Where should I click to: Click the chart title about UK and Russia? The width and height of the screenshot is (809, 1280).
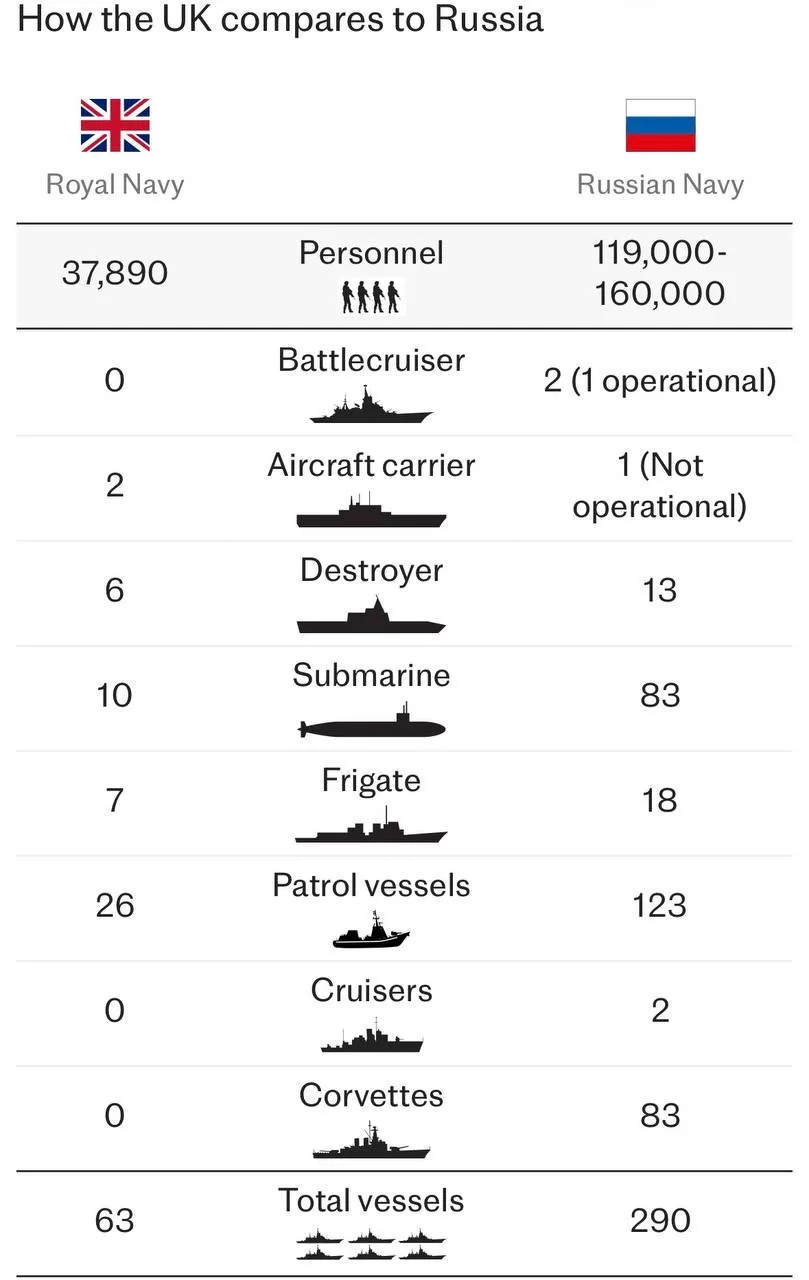[281, 20]
